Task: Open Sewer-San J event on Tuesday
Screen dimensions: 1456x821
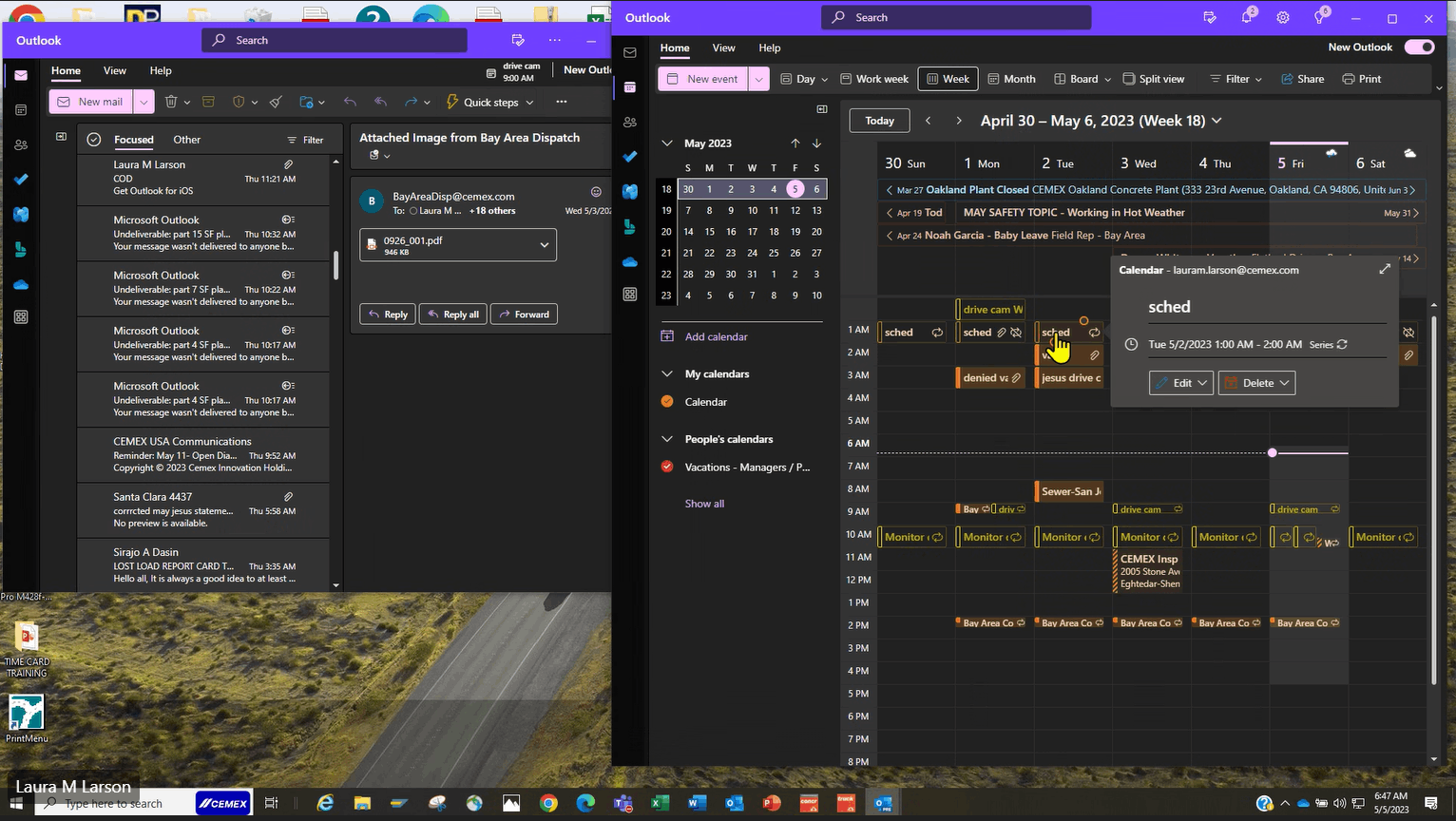Action: pyautogui.click(x=1069, y=491)
